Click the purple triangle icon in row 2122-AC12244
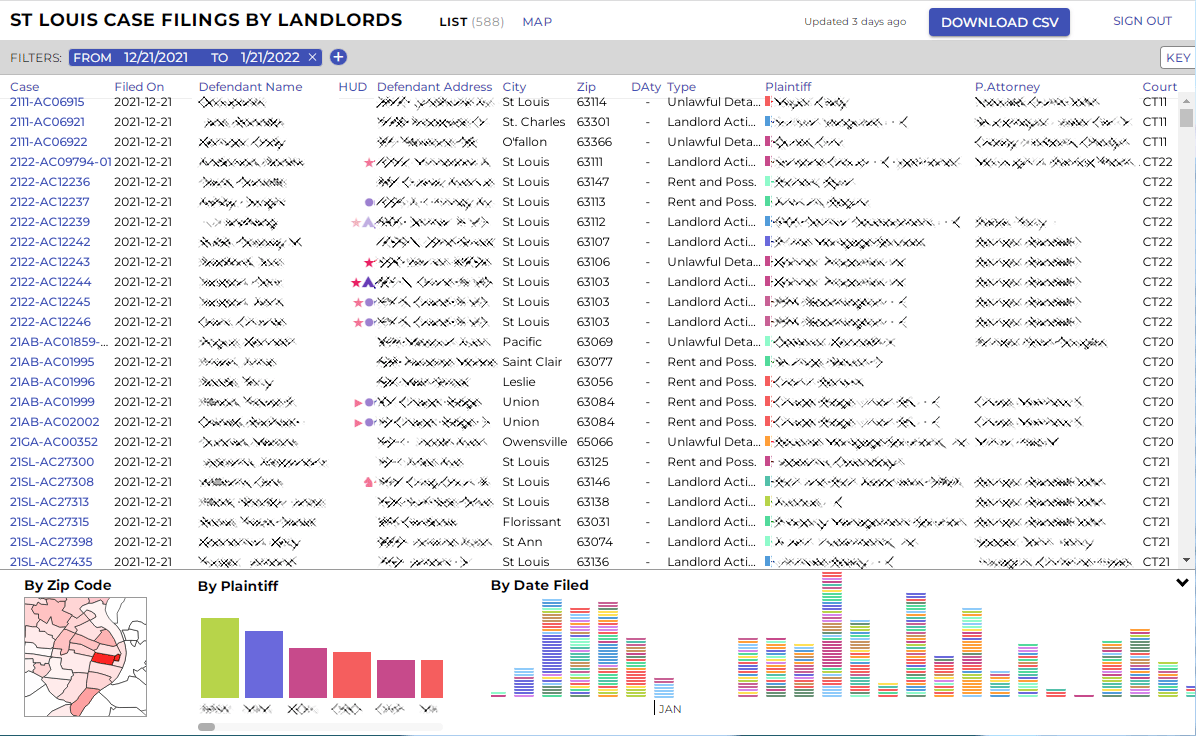This screenshot has width=1196, height=736. 368,282
